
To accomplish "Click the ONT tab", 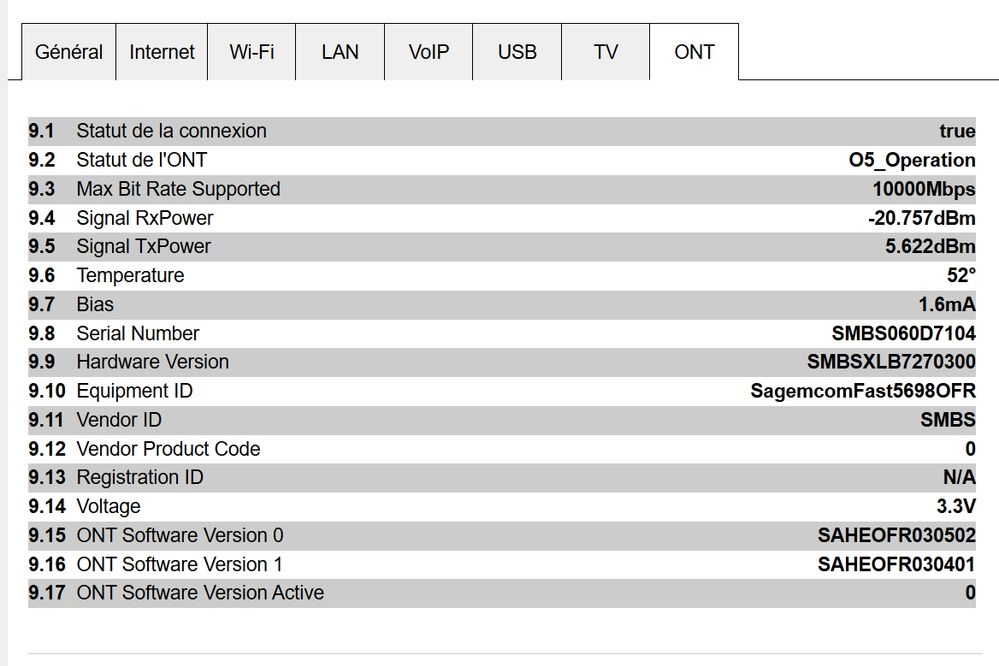I will click(x=694, y=52).
